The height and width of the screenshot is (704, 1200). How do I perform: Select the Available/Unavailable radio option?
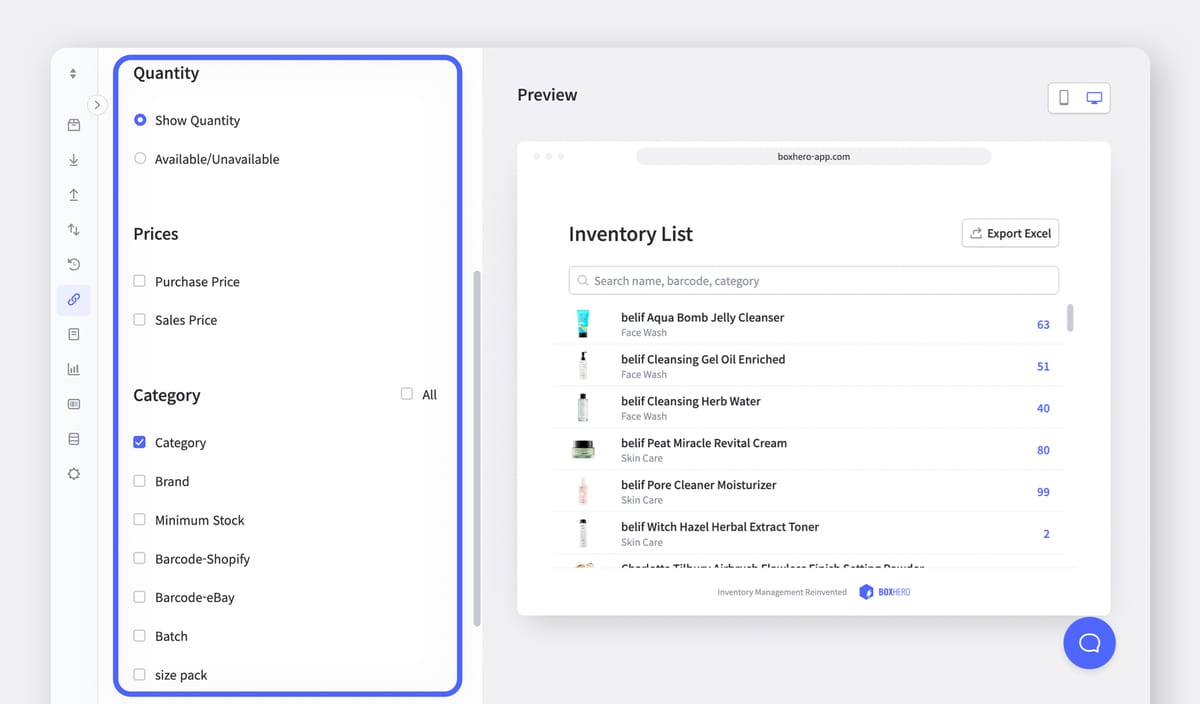point(140,158)
